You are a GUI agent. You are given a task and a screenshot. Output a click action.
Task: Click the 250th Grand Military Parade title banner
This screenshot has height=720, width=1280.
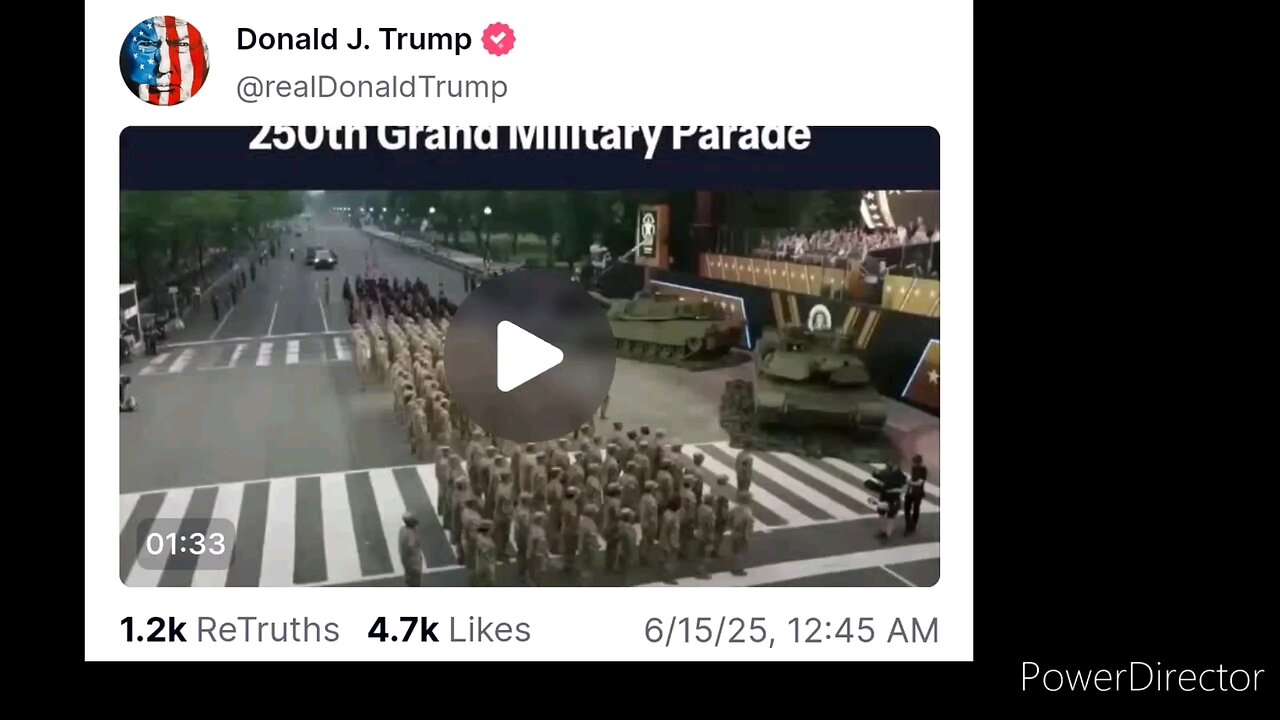coord(529,137)
